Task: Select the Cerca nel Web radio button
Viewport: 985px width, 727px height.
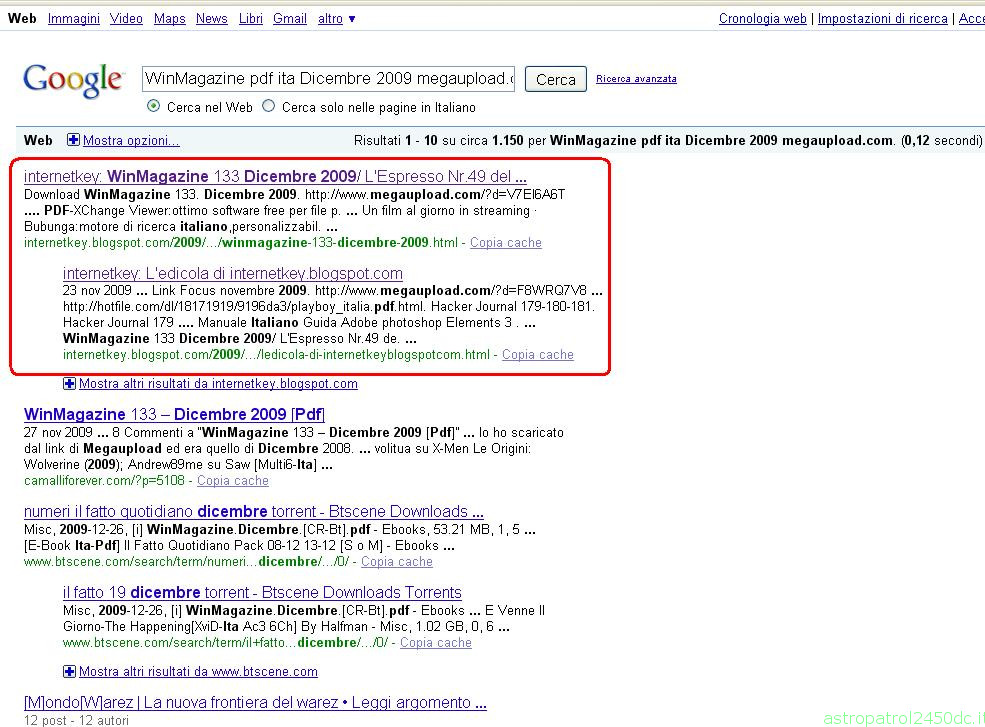Action: pos(153,106)
